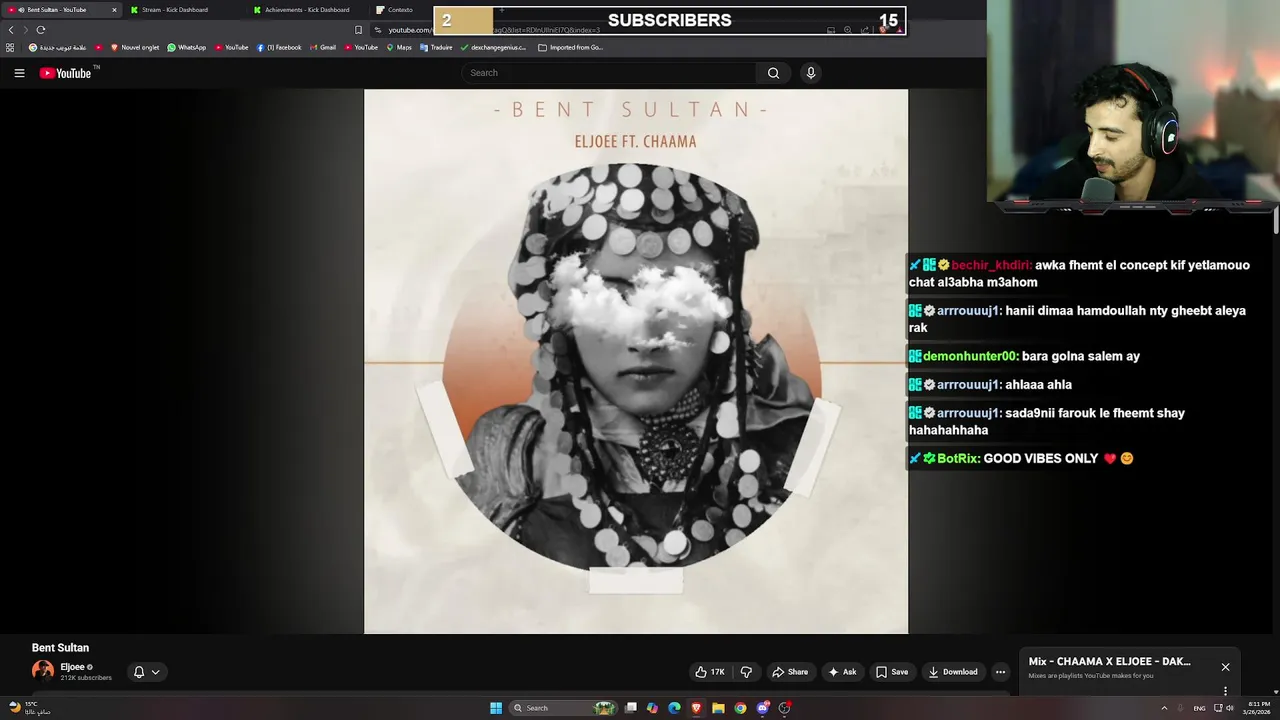Open the notification bell dropdown for Eljoee
This screenshot has width=1280, height=720.
click(x=147, y=672)
